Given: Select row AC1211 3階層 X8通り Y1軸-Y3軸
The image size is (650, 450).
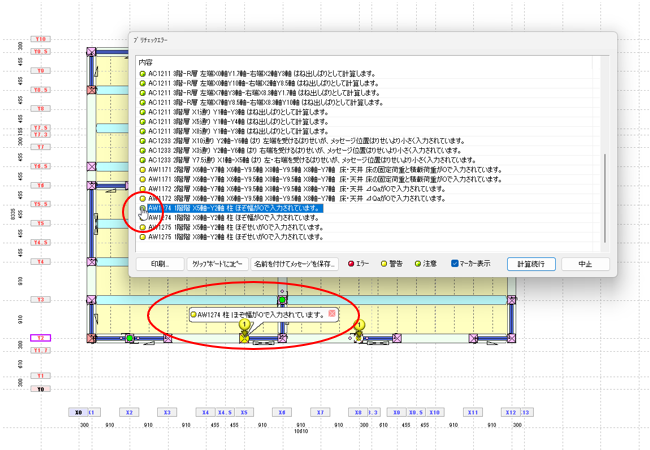Looking at the screenshot, I should click(x=238, y=131).
